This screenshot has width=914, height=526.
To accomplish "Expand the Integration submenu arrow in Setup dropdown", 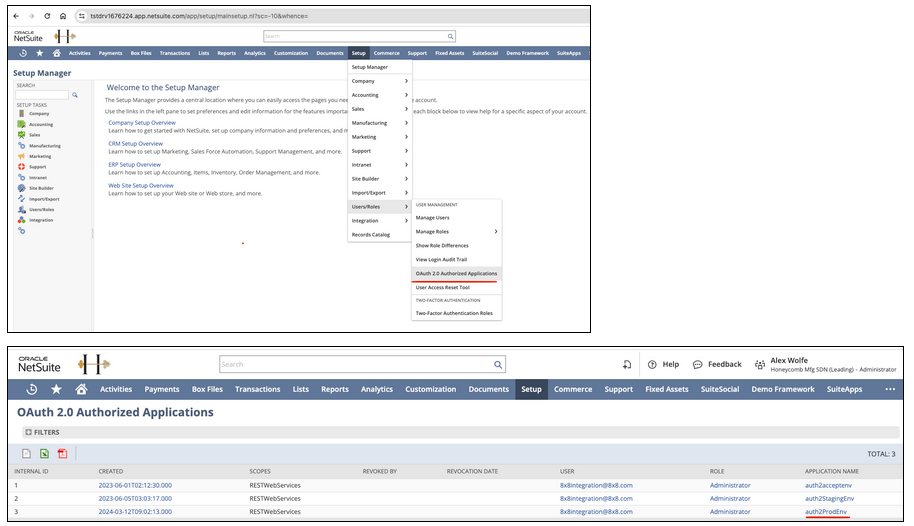I will 406,221.
